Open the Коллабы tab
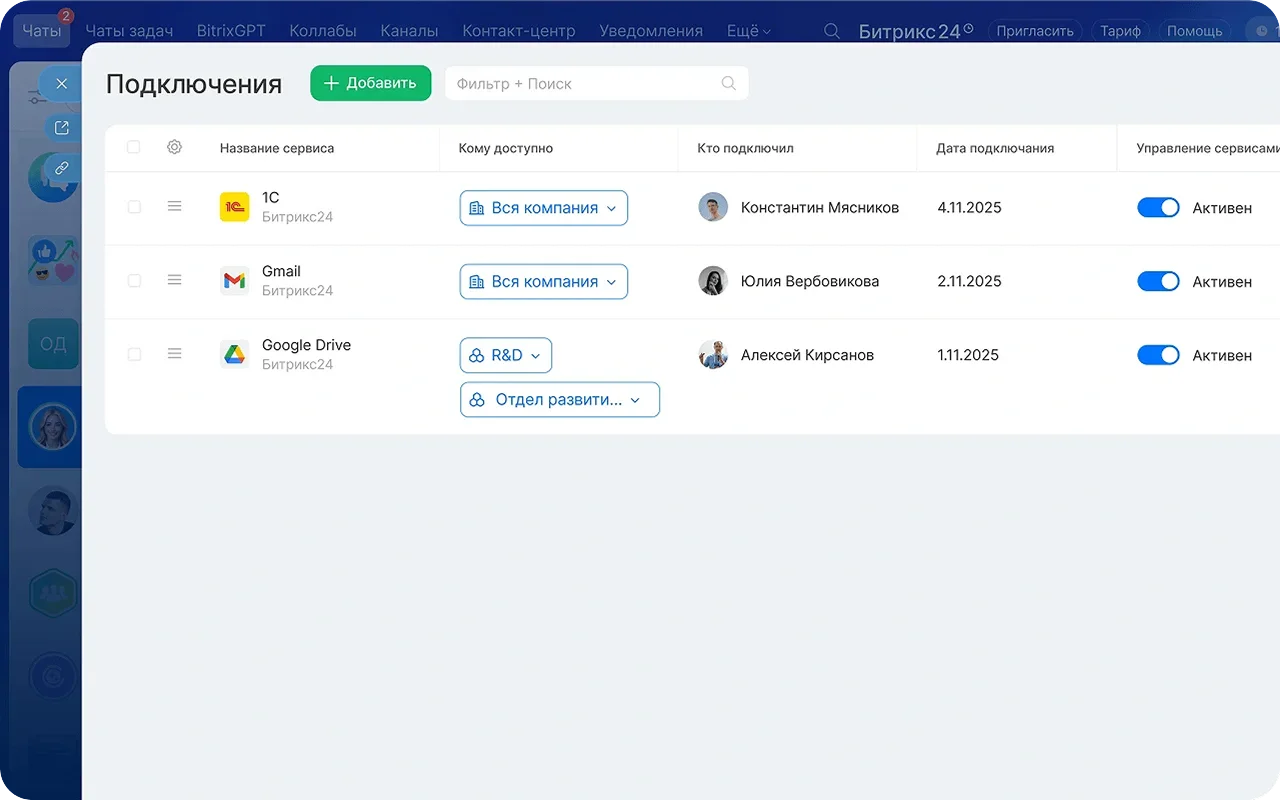1280x800 pixels. [x=323, y=31]
